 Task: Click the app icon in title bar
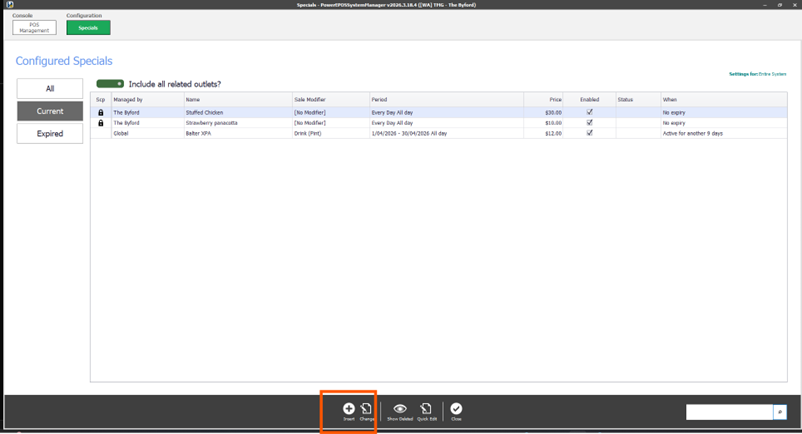click(10, 5)
